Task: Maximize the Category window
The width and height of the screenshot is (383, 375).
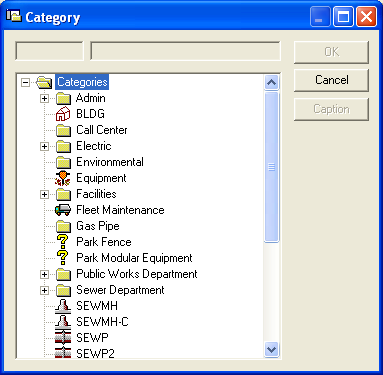Action: 343,17
